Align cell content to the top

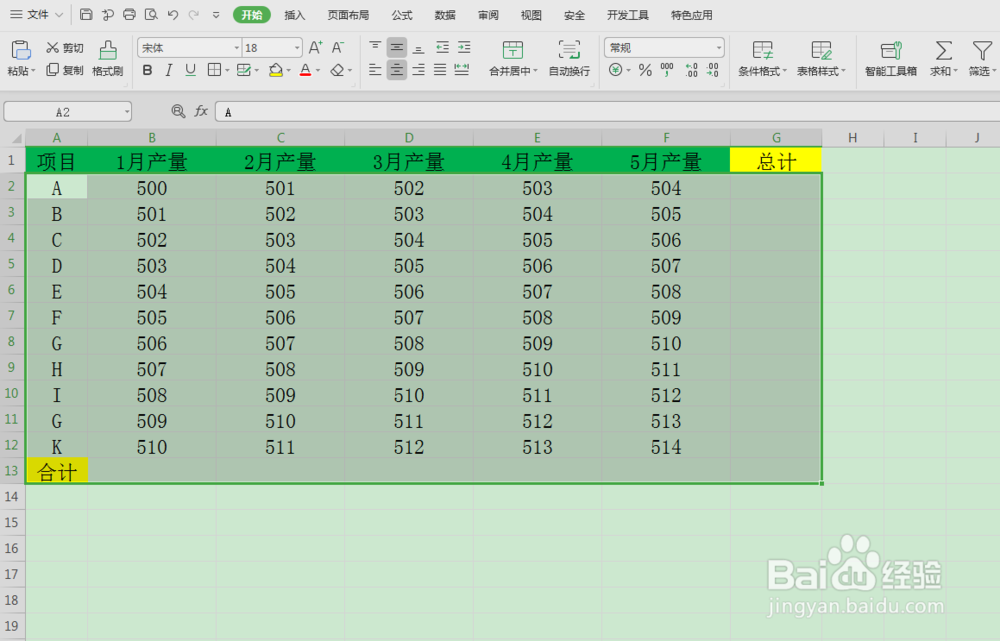(x=375, y=47)
